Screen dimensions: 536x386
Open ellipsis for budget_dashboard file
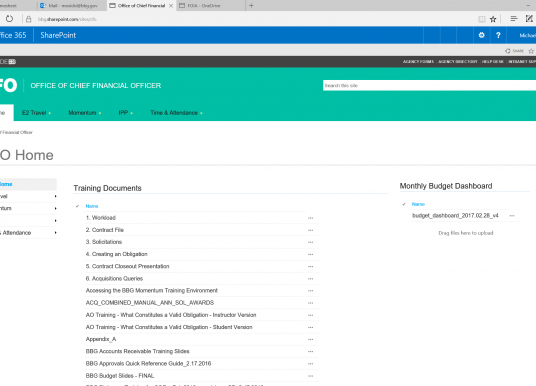coord(512,216)
